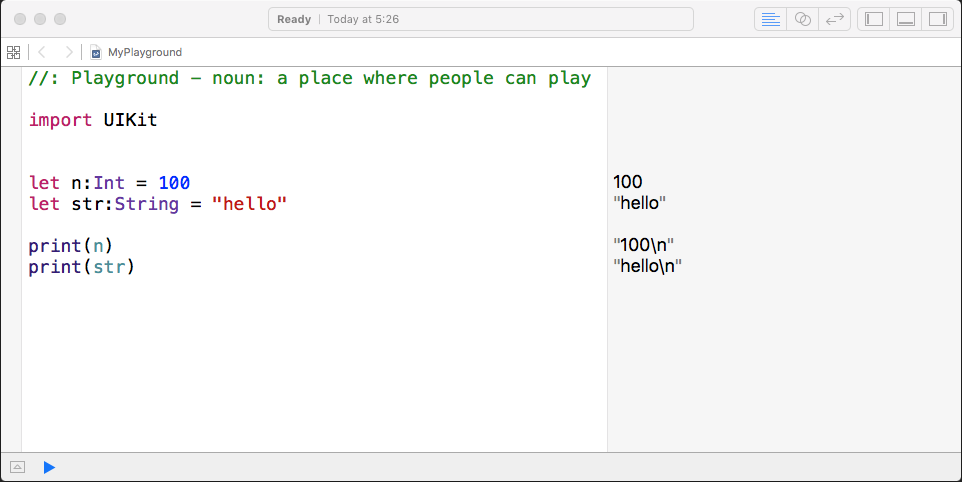Toggle the utilities panel
This screenshot has height=482, width=962.
(937, 19)
